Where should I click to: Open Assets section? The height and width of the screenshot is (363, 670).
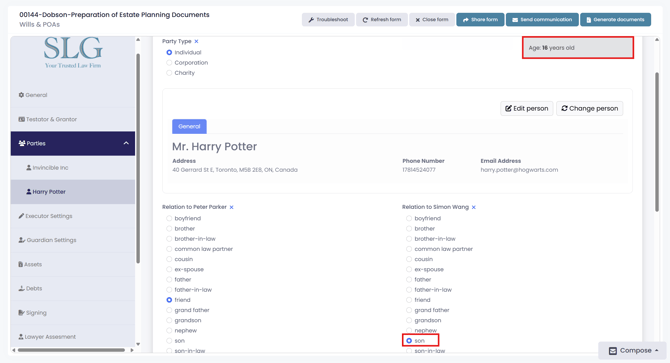tap(73, 264)
